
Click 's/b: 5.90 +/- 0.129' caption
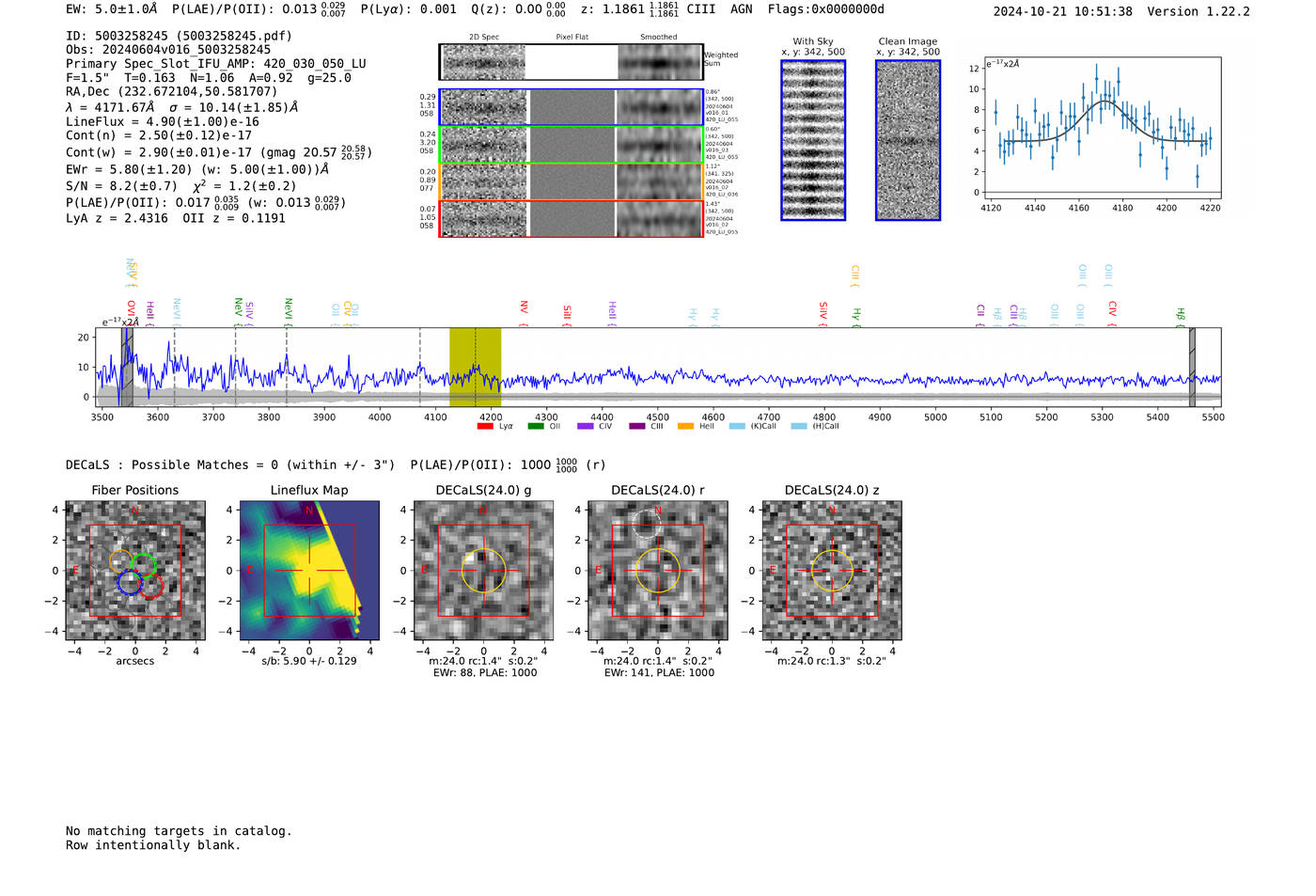(309, 661)
